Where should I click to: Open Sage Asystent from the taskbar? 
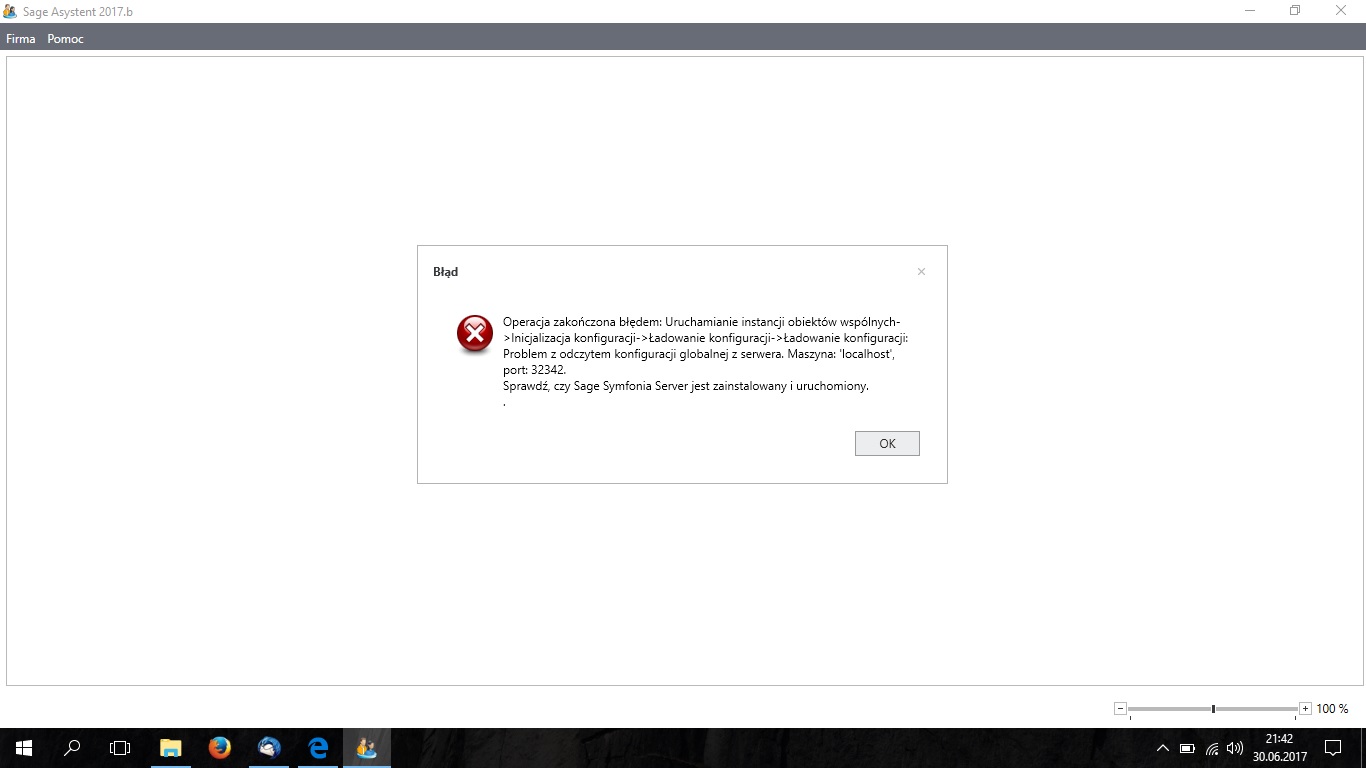pyautogui.click(x=366, y=747)
